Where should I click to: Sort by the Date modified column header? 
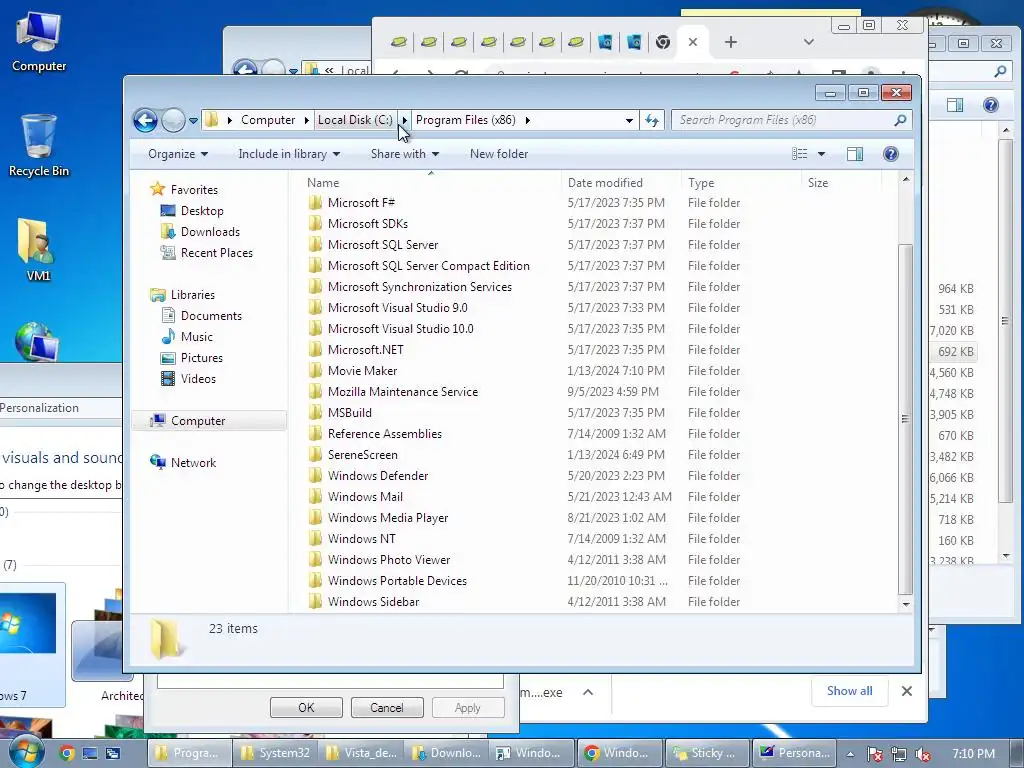pyautogui.click(x=620, y=183)
